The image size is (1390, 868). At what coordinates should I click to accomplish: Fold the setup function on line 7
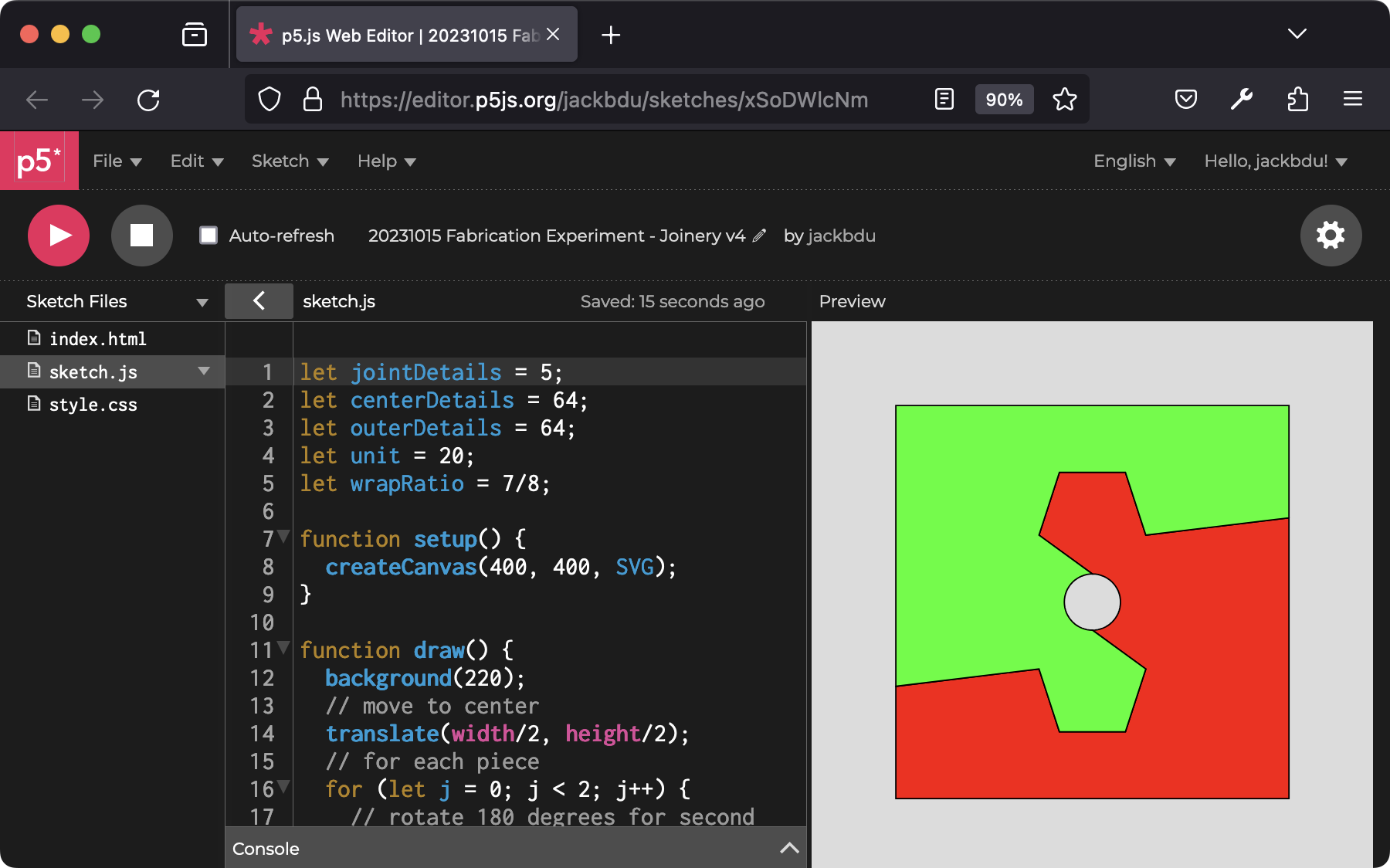(283, 537)
